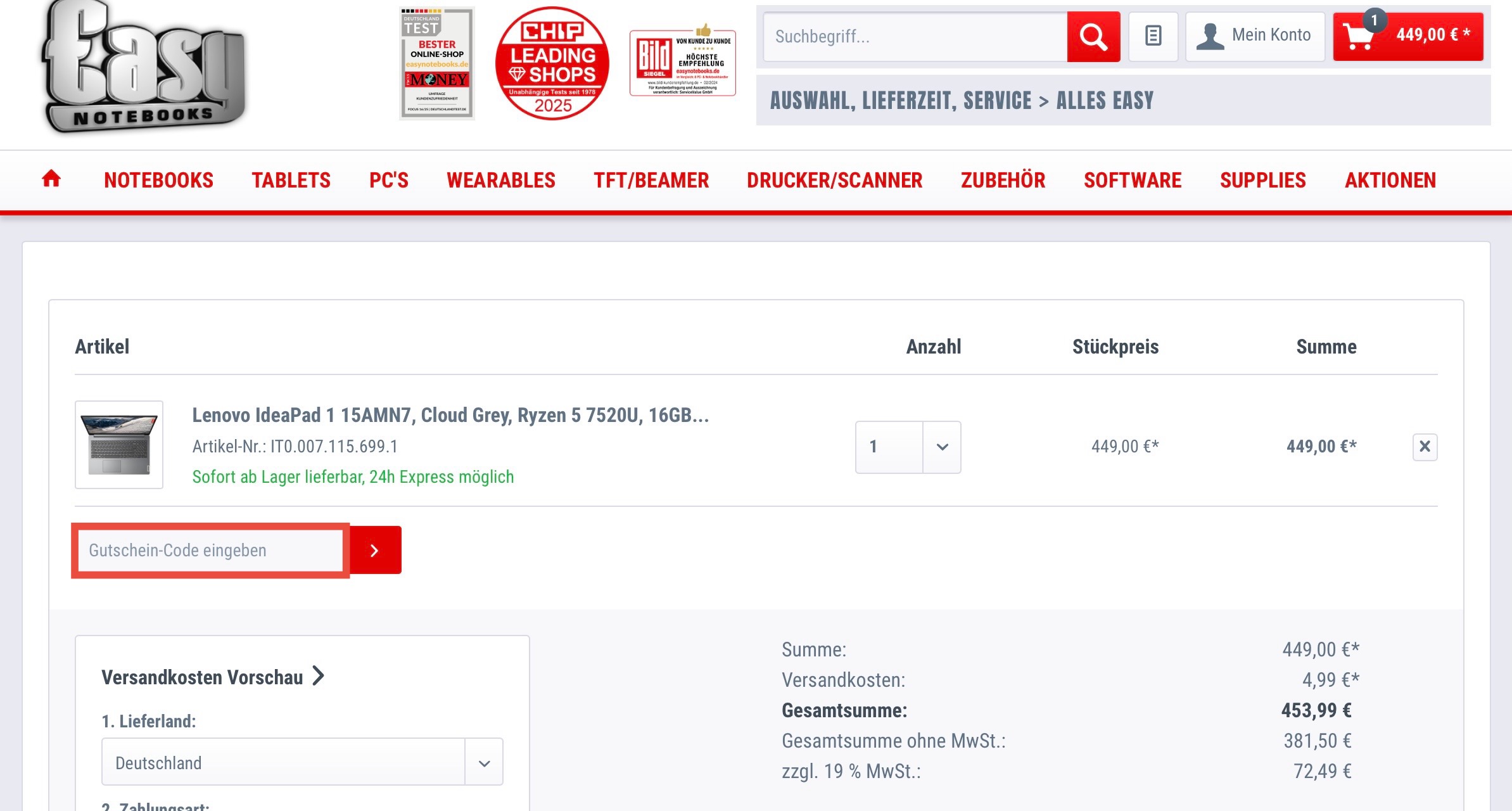Click the Artikel-Nr. IT0.007.115.699.1 text
The image size is (1512, 811).
[295, 446]
